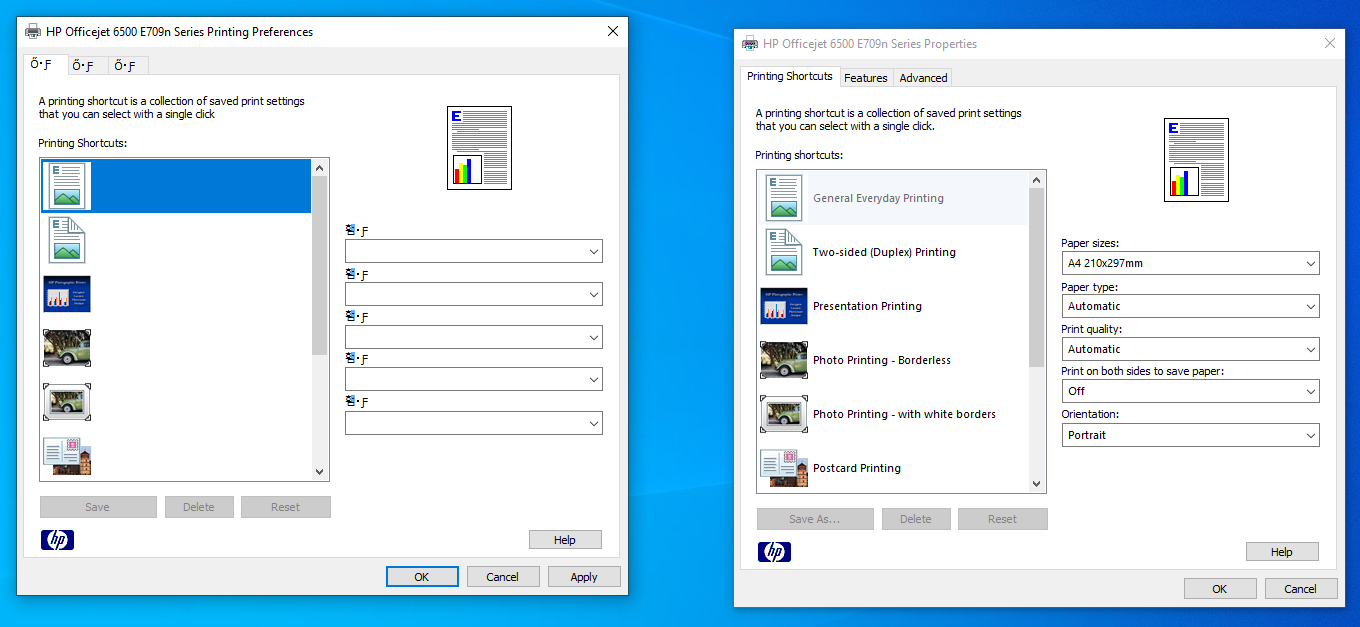Viewport: 1360px width, 627px height.
Task: Select the duplex page icon in Printing Preferences list
Action: (x=67, y=240)
